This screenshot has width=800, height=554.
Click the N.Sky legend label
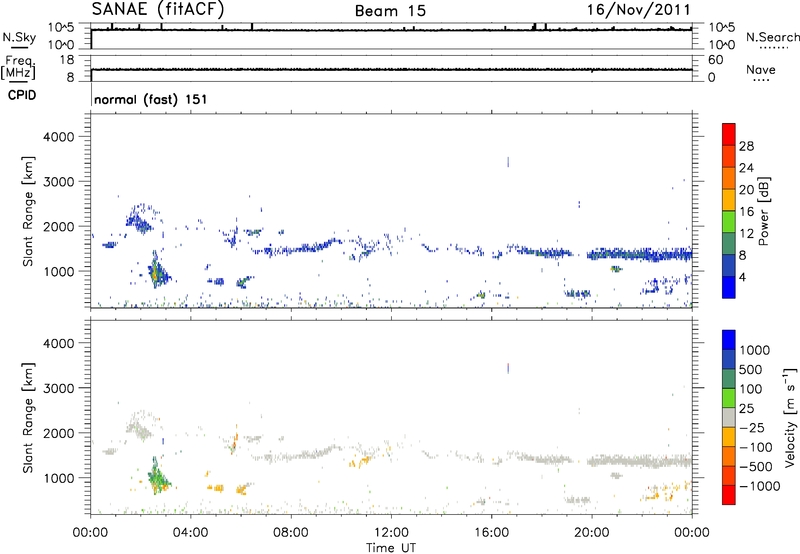click(19, 37)
